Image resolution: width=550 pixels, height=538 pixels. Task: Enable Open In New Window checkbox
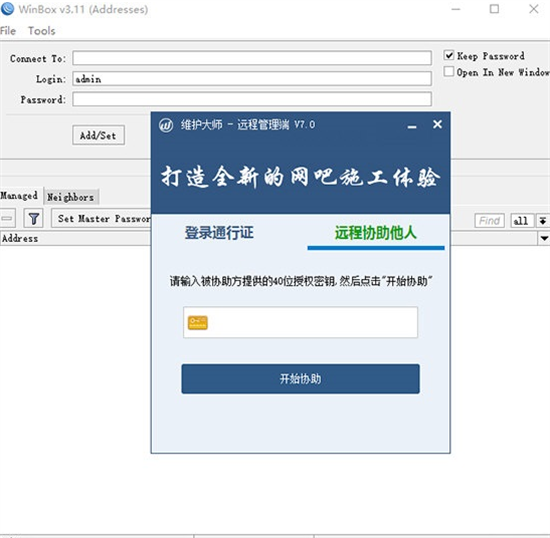[449, 72]
